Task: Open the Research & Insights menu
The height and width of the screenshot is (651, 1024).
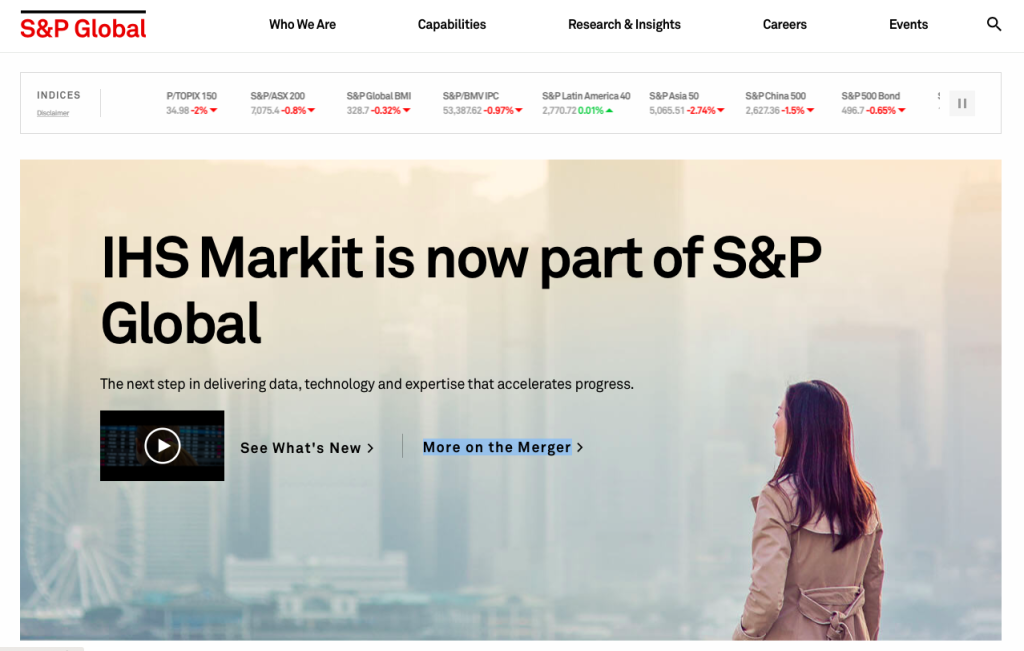Action: [624, 25]
